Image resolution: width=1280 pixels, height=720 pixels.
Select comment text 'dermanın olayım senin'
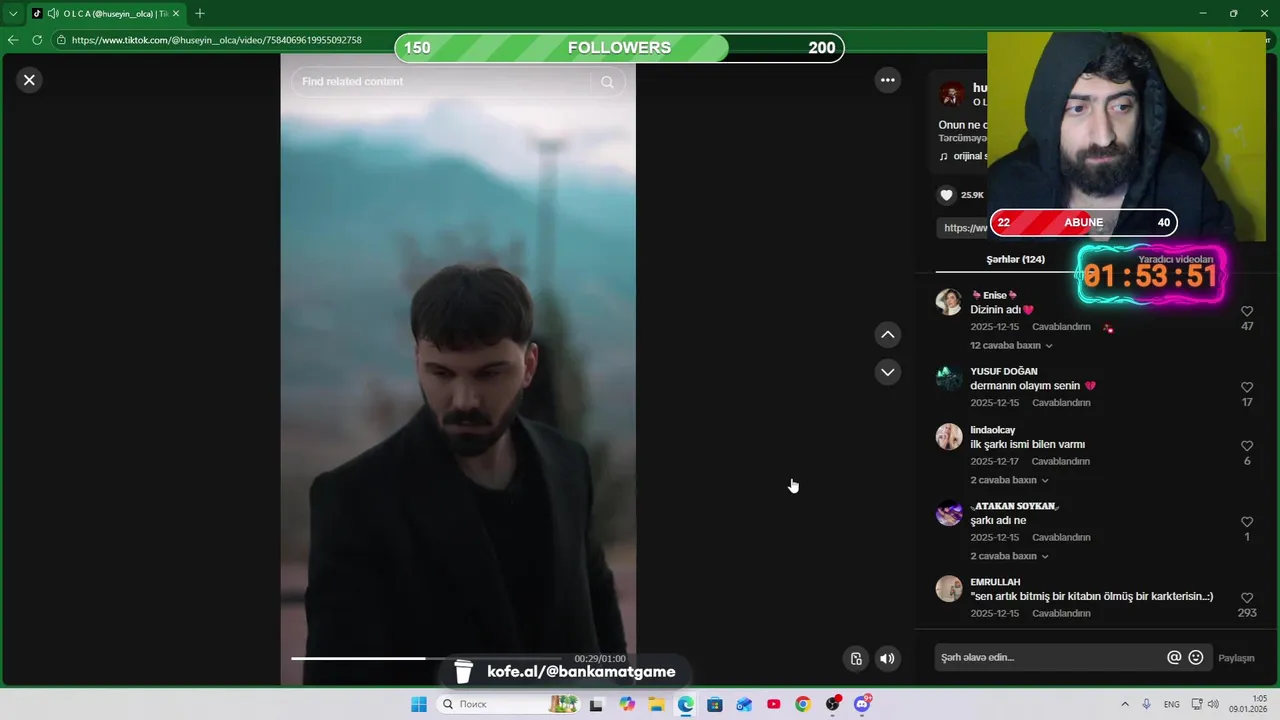(x=1026, y=386)
